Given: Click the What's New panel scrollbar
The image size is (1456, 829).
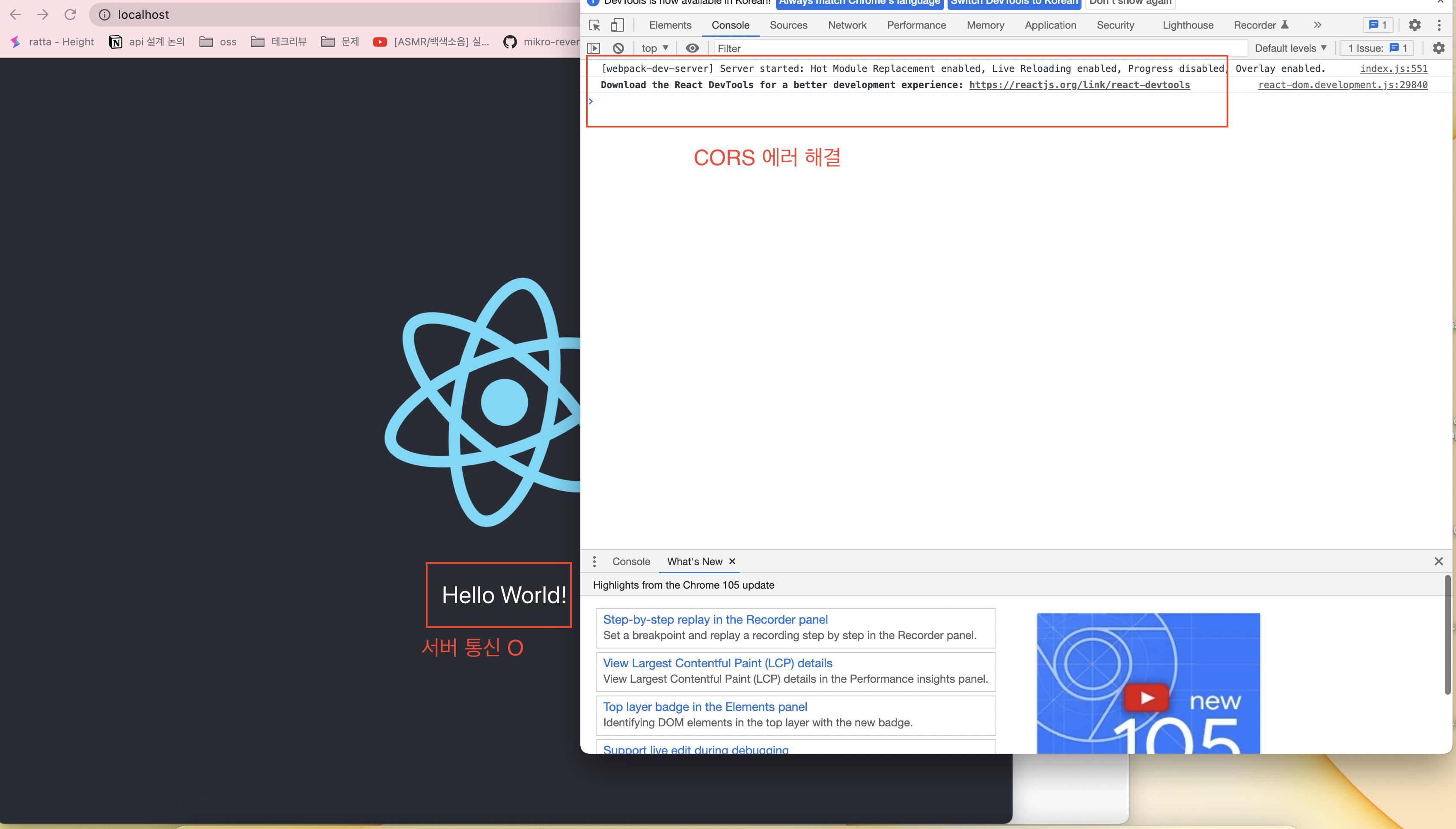Looking at the screenshot, I should pyautogui.click(x=1447, y=635).
